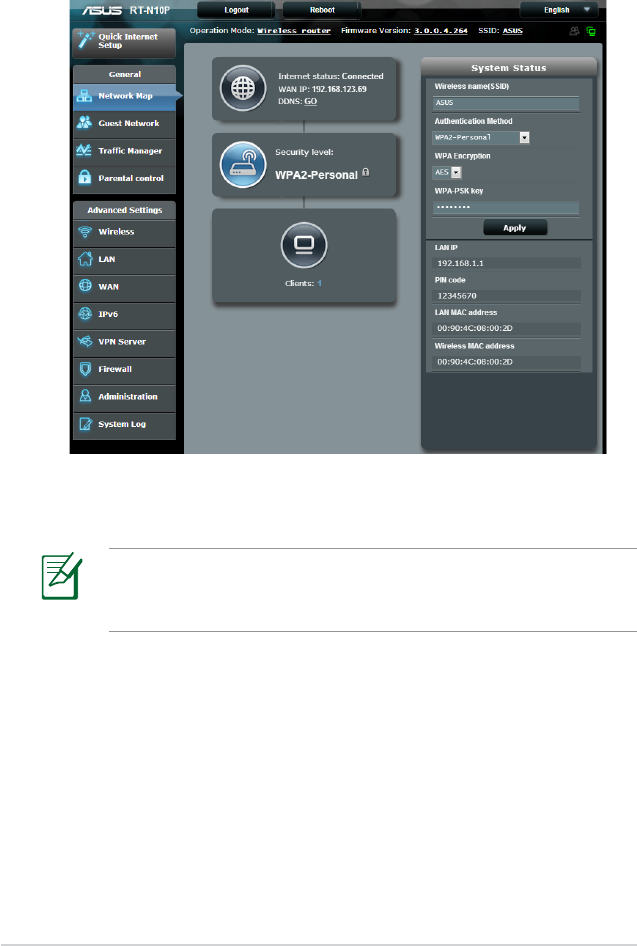637x946 pixels.
Task: Open Quick Internet Setup wizard icon
Action: click(x=84, y=41)
